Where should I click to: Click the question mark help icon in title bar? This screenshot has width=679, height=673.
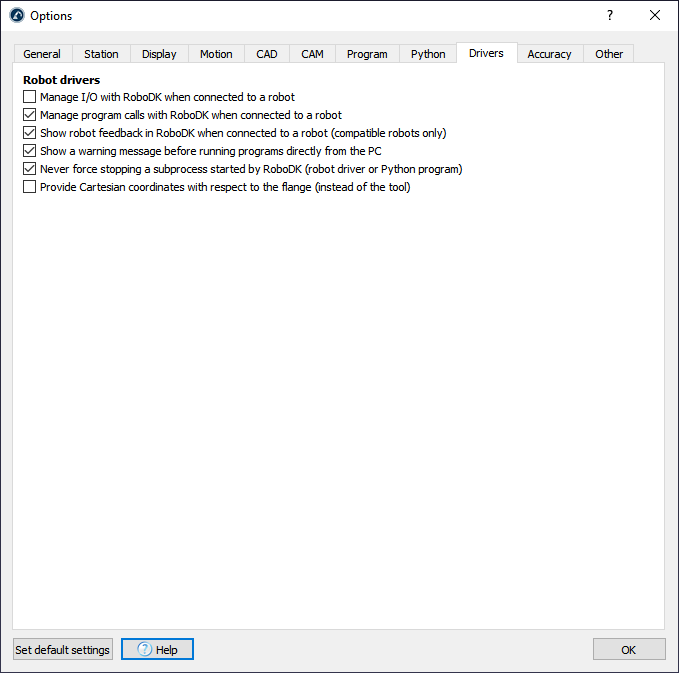coord(610,15)
